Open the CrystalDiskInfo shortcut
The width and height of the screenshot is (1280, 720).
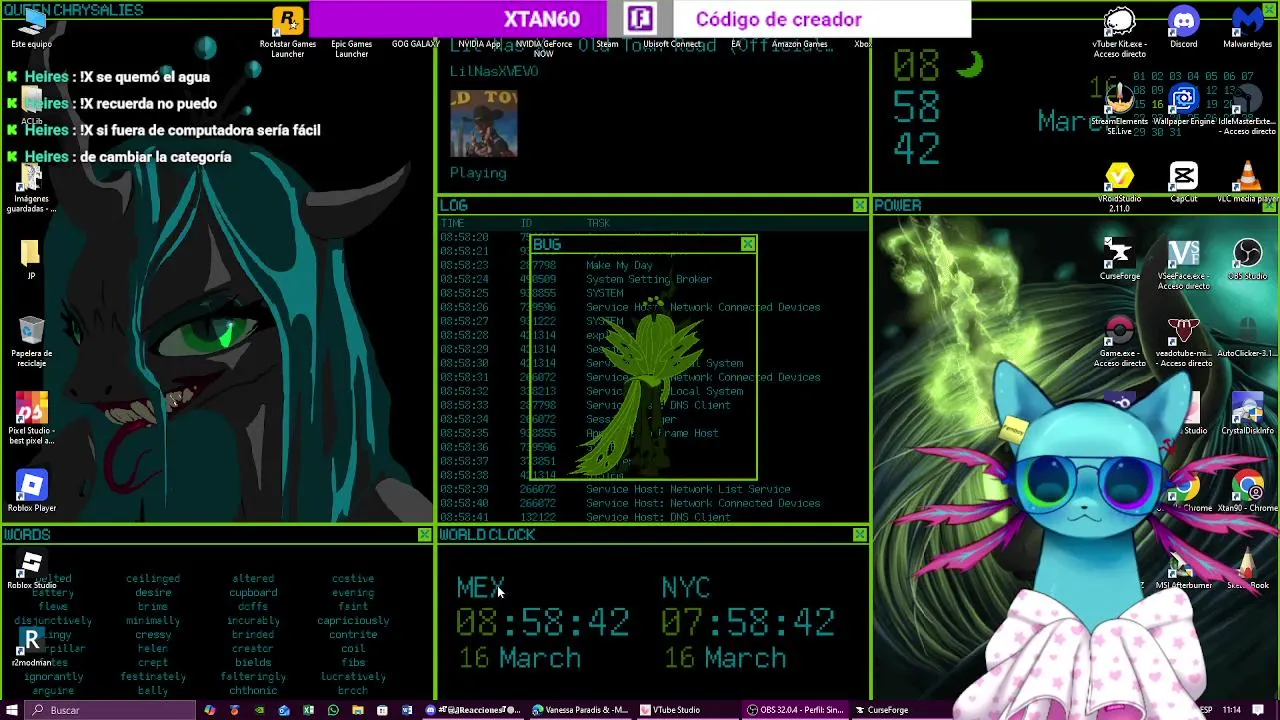coord(1247,414)
